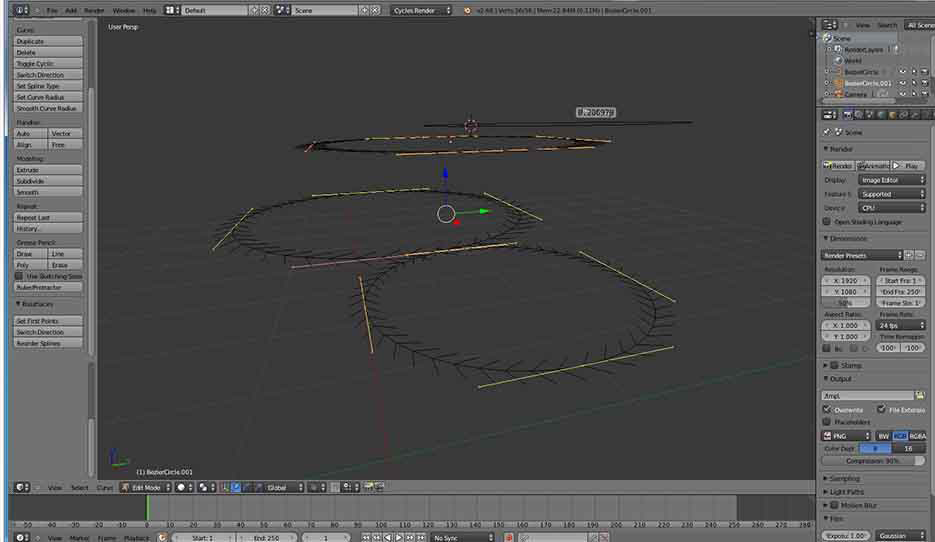
Task: Toggle the File Extensions checkbox
Action: click(880, 409)
